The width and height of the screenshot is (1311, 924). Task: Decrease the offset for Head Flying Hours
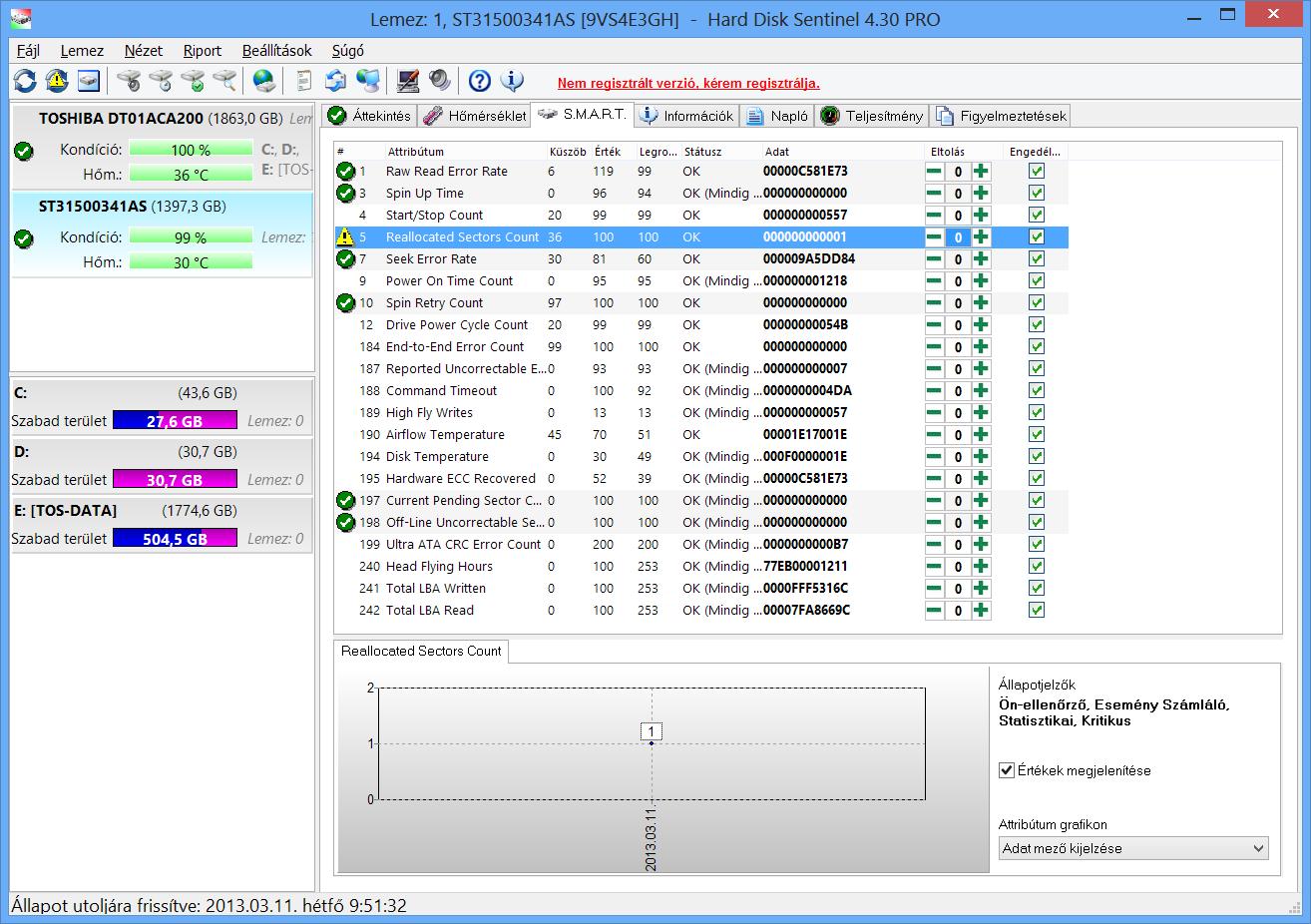[934, 567]
